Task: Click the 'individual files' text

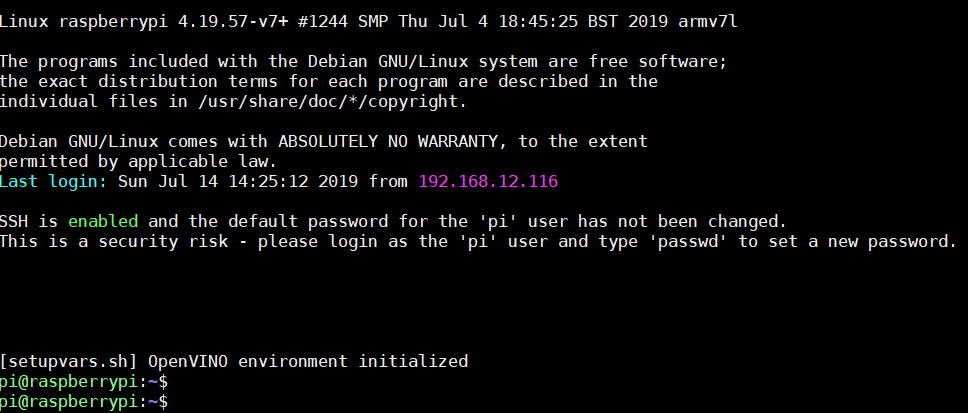Action: [78, 102]
